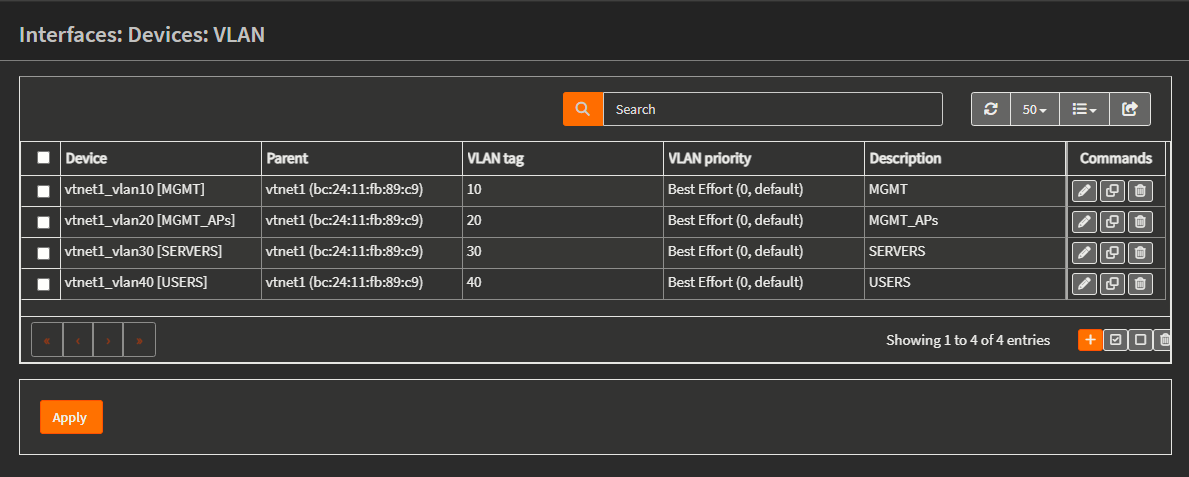Click the vtnet1_vlan30 [SERVERS] device cell
Screen dimensions: 1189x477
(x=161, y=253)
